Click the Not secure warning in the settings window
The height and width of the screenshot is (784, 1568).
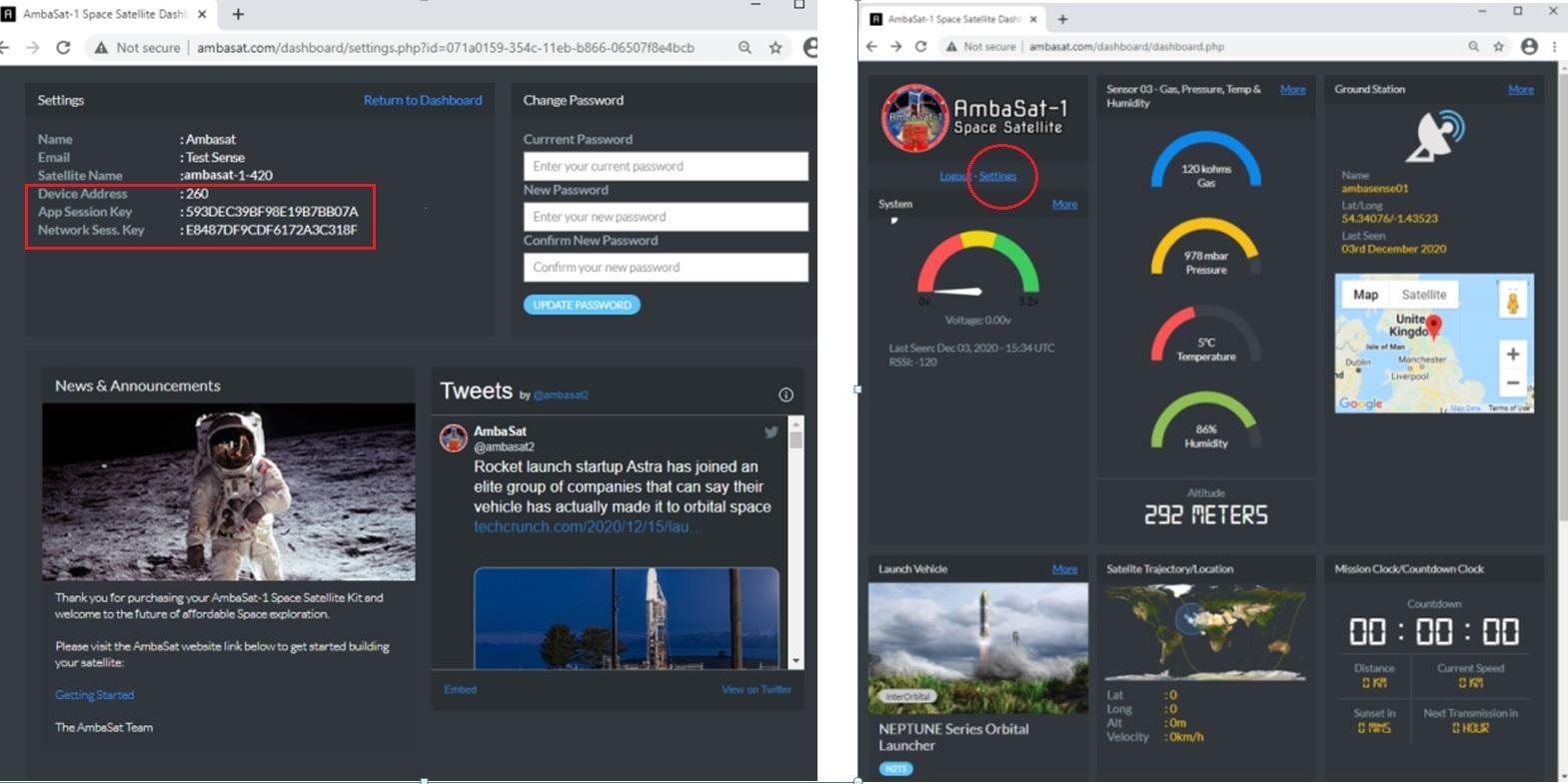coord(138,47)
